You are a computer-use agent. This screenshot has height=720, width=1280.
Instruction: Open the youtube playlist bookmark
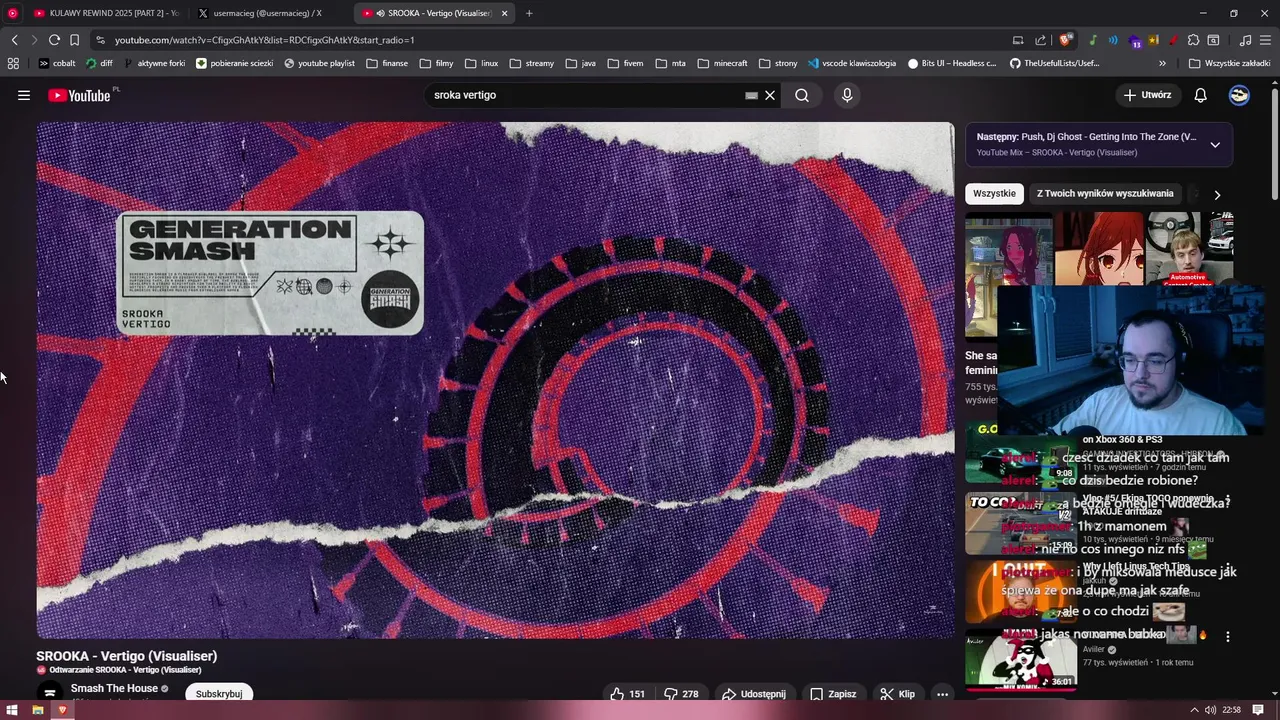319,63
